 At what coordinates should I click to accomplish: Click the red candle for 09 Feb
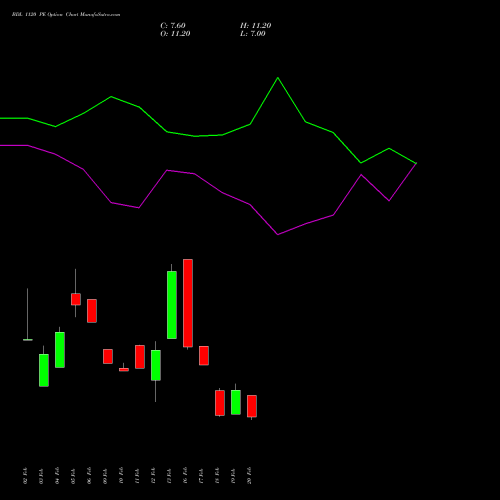[x=108, y=356]
